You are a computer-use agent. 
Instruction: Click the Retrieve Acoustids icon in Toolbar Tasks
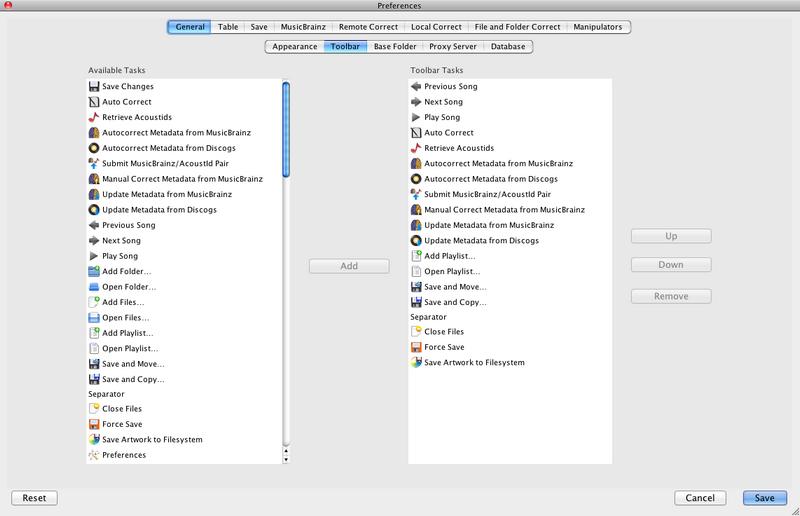(416, 148)
